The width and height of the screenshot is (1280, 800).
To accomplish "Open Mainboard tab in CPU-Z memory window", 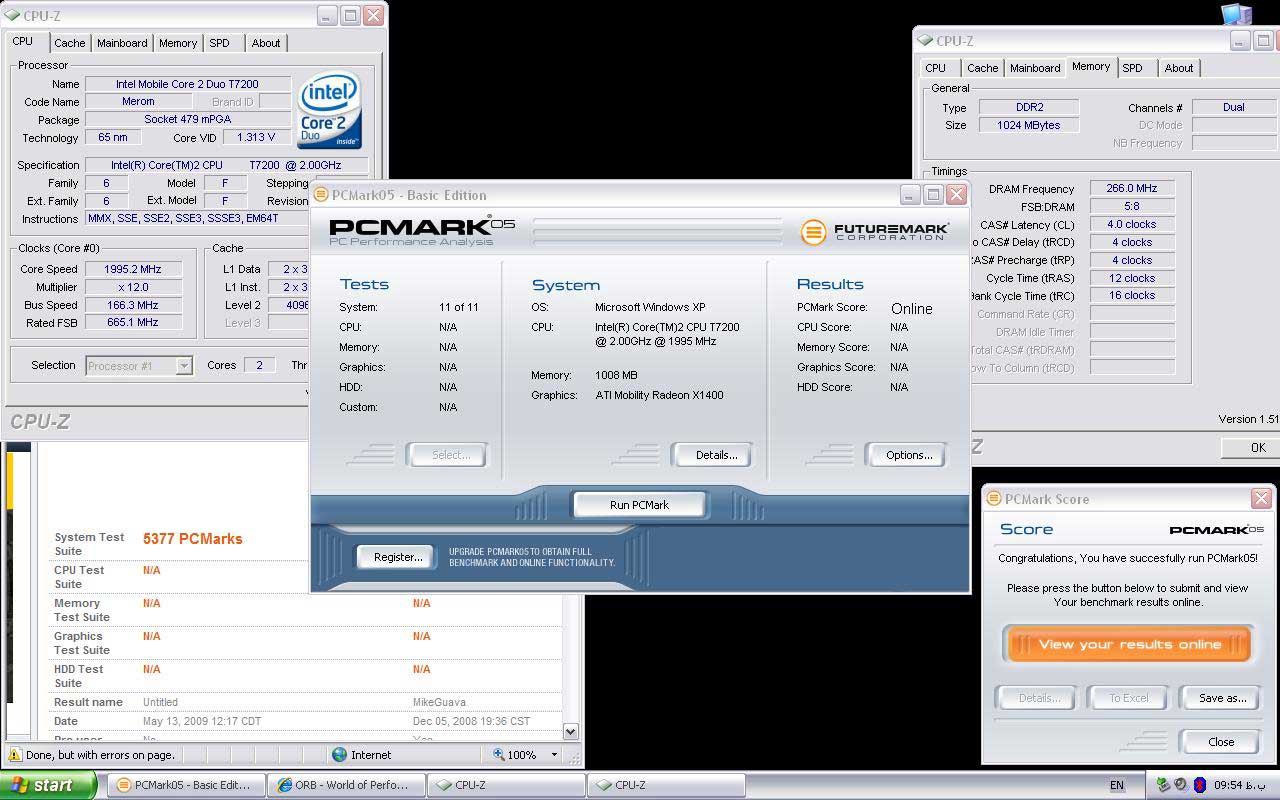I will tap(1035, 68).
